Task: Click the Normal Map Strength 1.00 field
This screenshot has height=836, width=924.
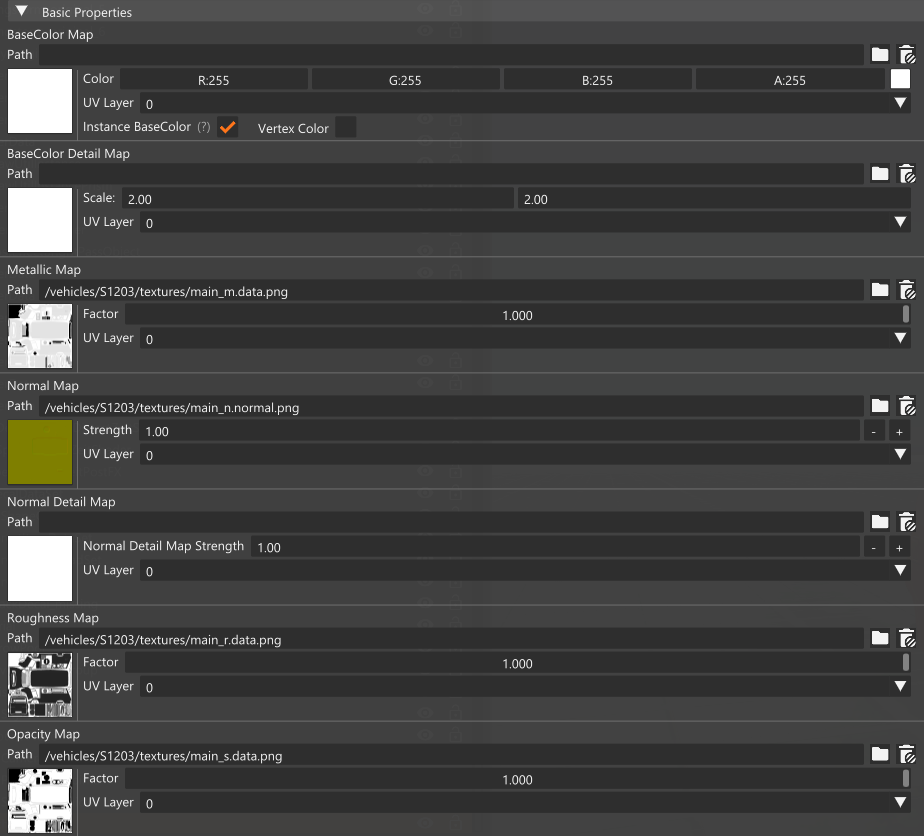Action: 499,431
